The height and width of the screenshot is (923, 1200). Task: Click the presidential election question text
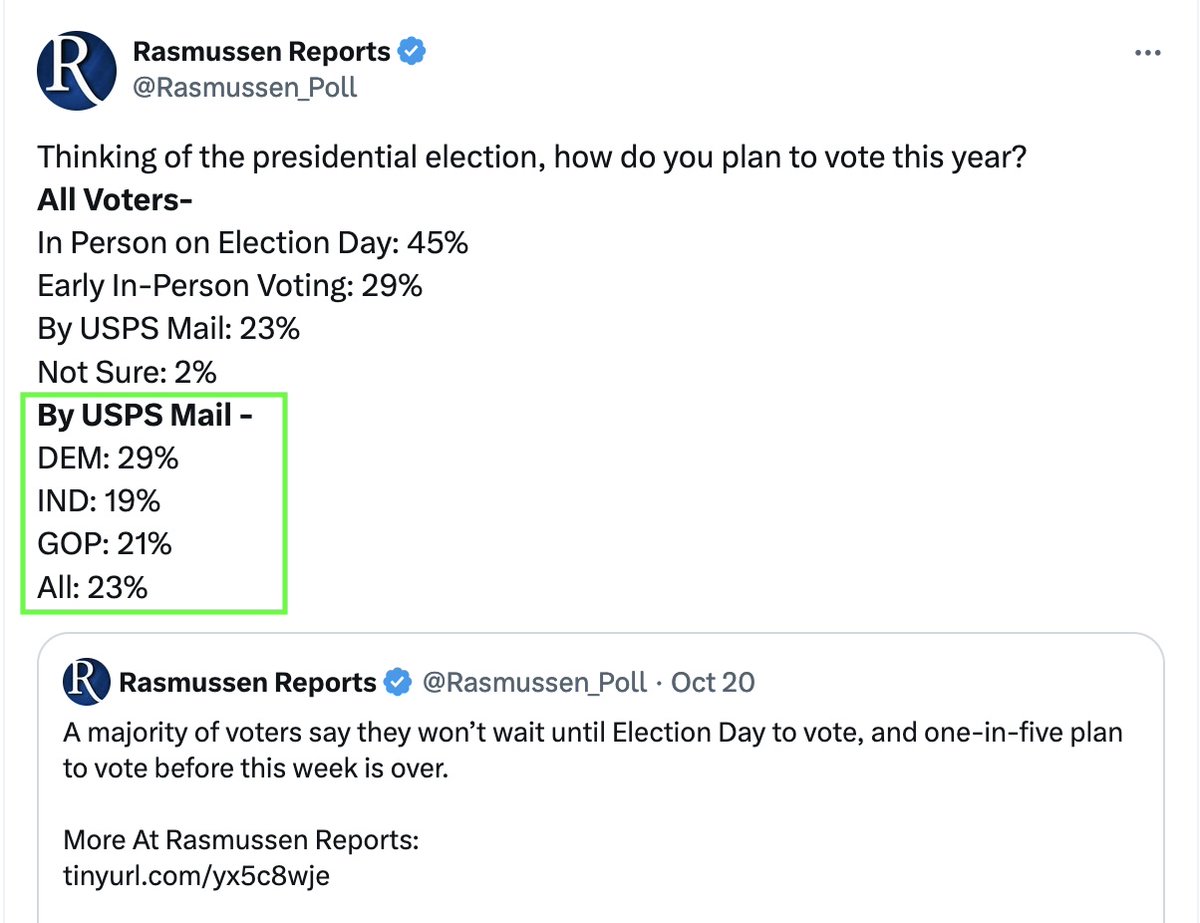coord(532,157)
